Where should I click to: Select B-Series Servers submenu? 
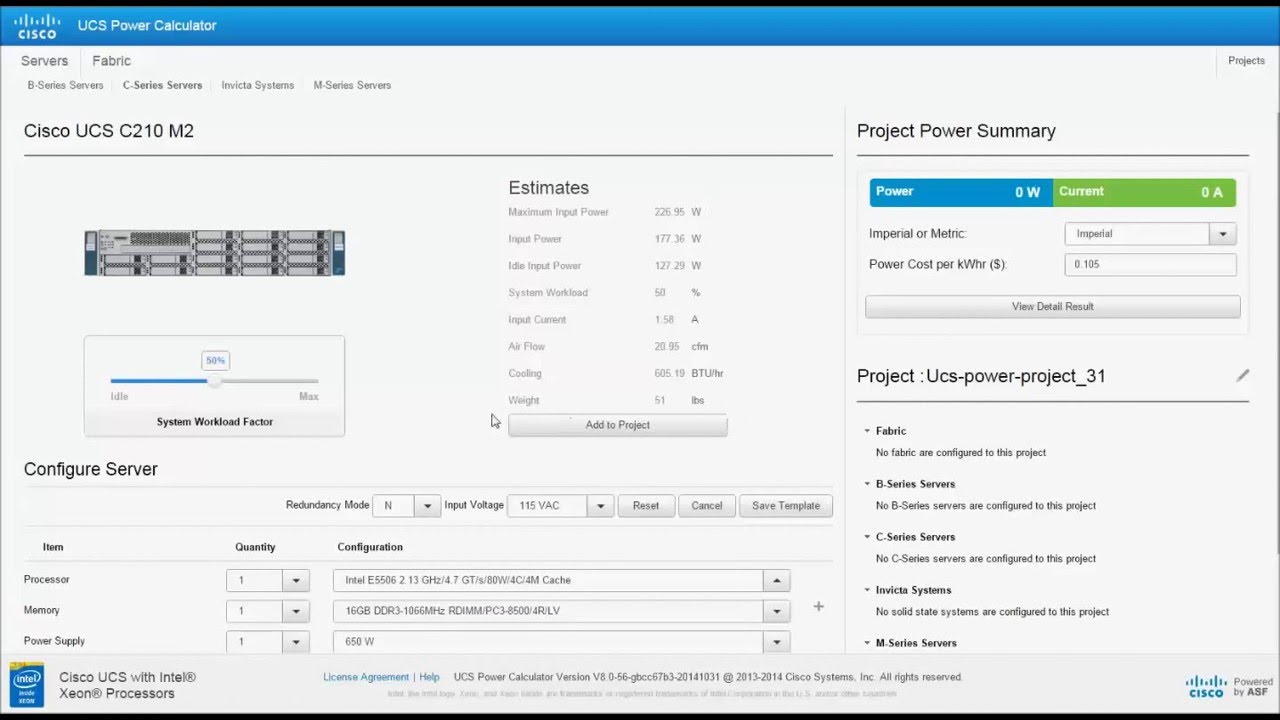click(65, 85)
